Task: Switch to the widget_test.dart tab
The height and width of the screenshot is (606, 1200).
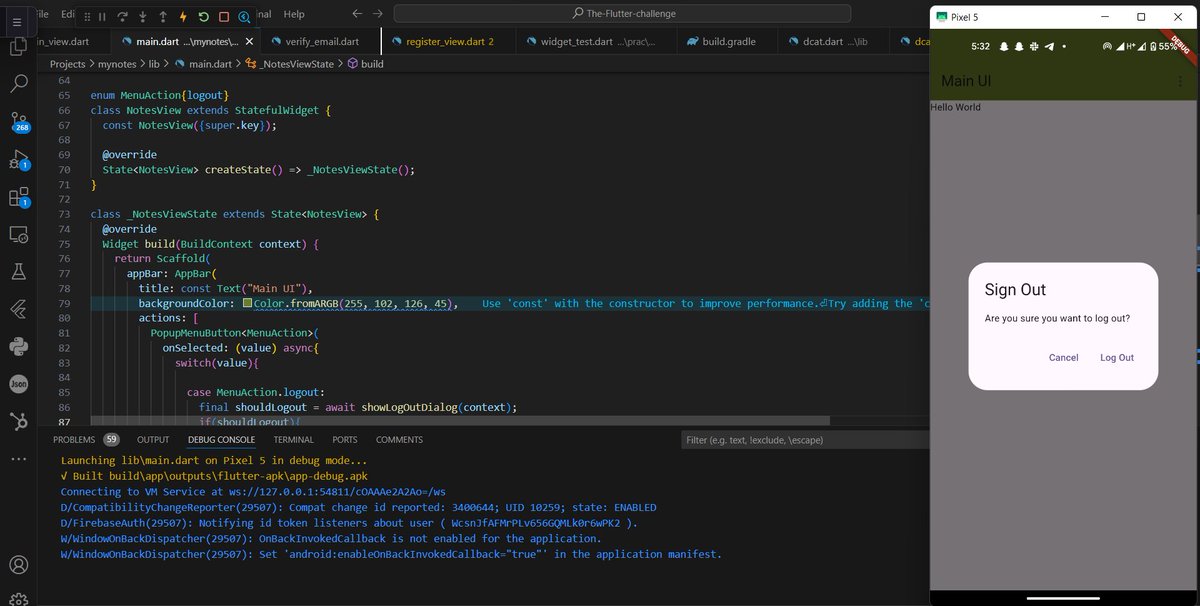Action: (x=597, y=42)
